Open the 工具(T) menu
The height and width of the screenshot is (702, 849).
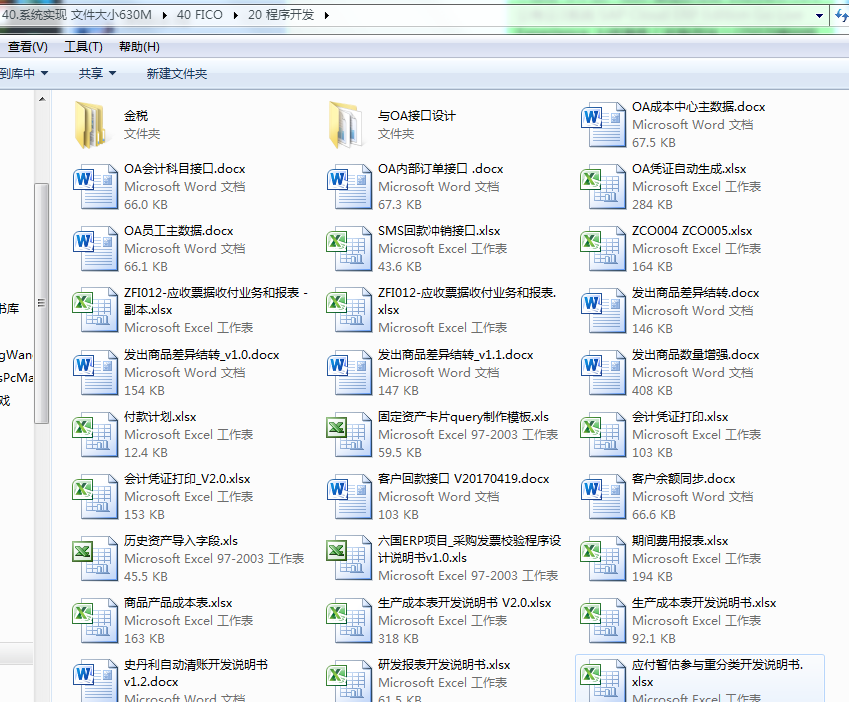tap(83, 47)
